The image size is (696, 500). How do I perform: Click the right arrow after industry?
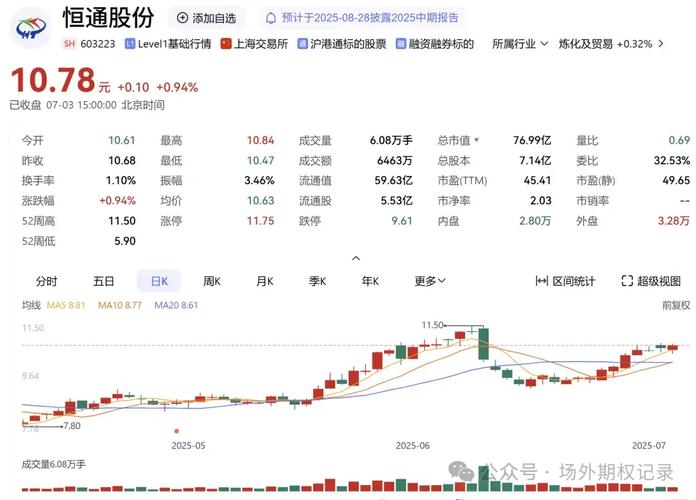coord(661,44)
